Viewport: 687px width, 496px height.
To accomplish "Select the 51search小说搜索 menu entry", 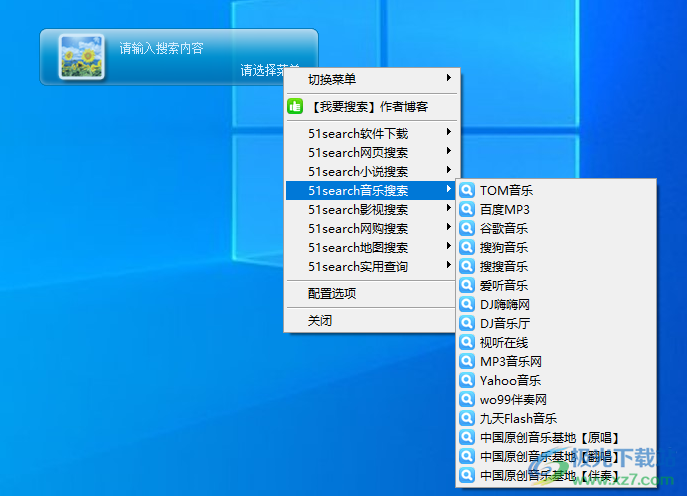I will tap(371, 171).
